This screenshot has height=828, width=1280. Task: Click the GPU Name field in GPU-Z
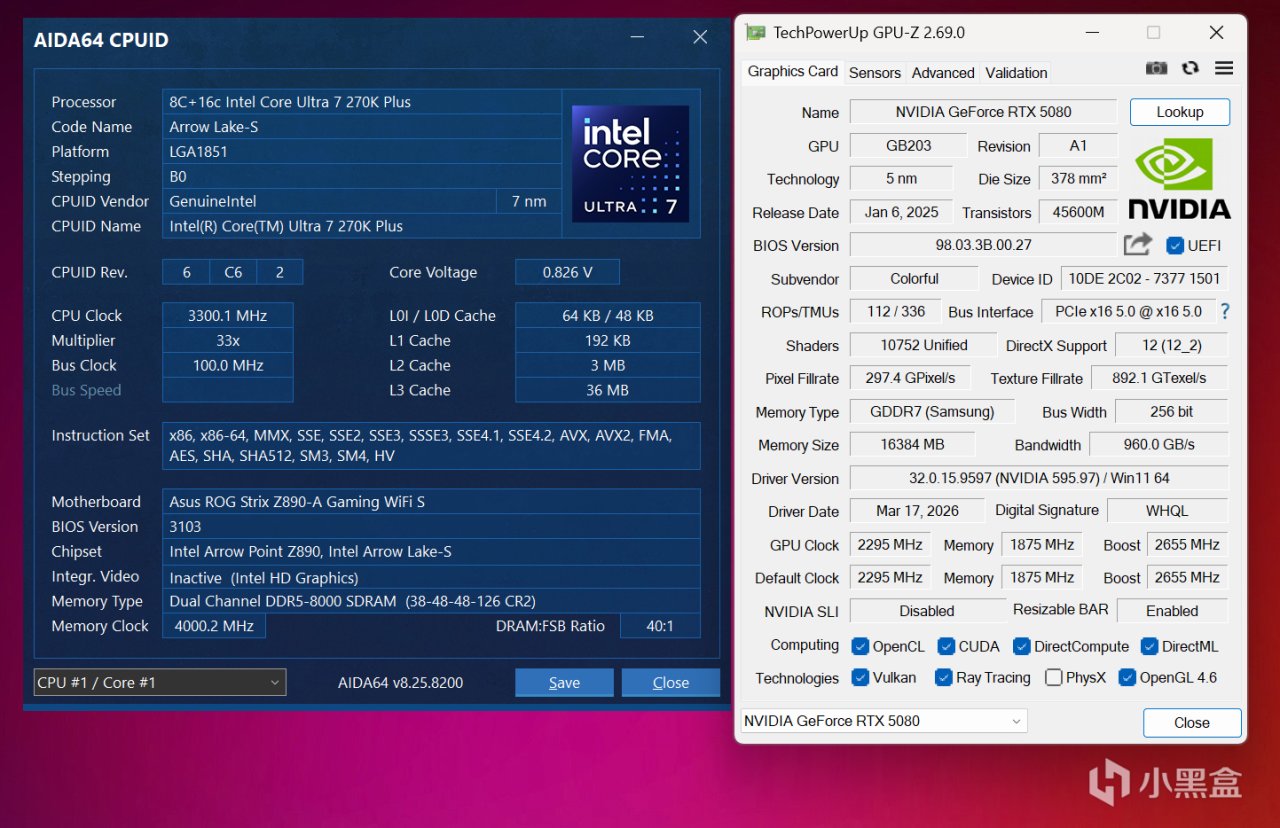[x=983, y=112]
